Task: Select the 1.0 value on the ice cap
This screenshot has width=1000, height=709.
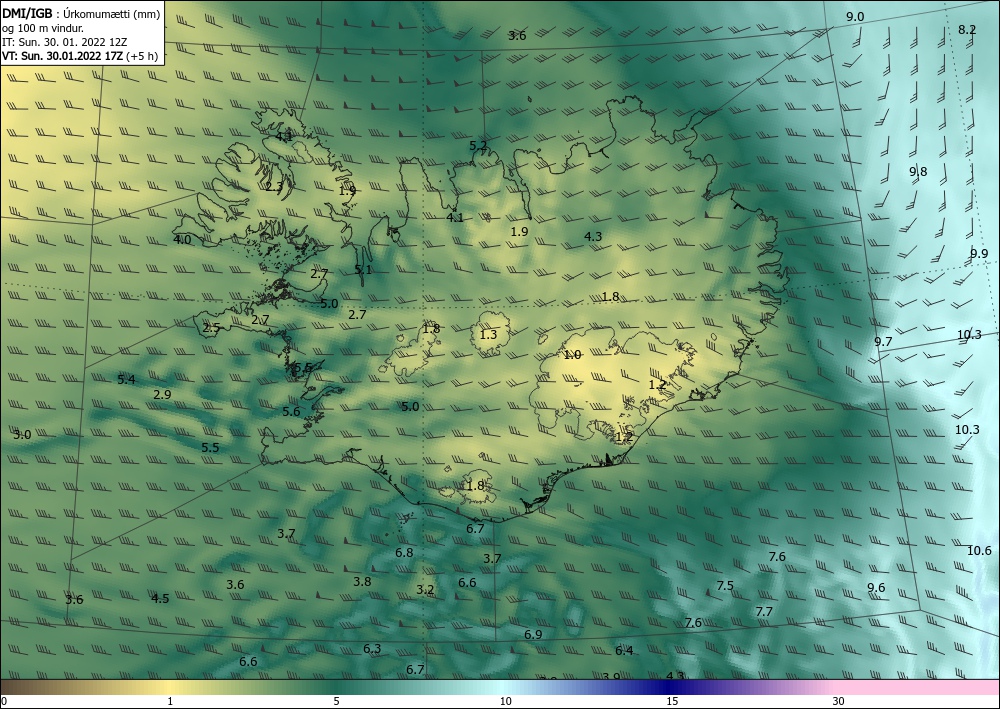Action: click(x=573, y=355)
